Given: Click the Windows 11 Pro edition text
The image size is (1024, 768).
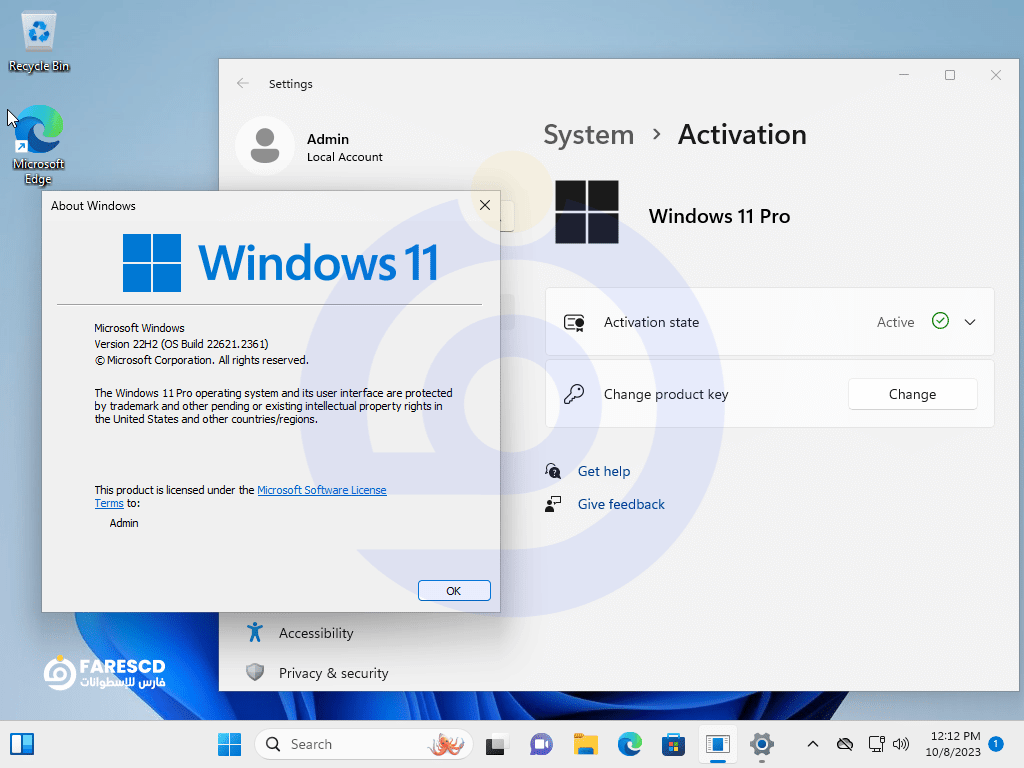Looking at the screenshot, I should [719, 216].
